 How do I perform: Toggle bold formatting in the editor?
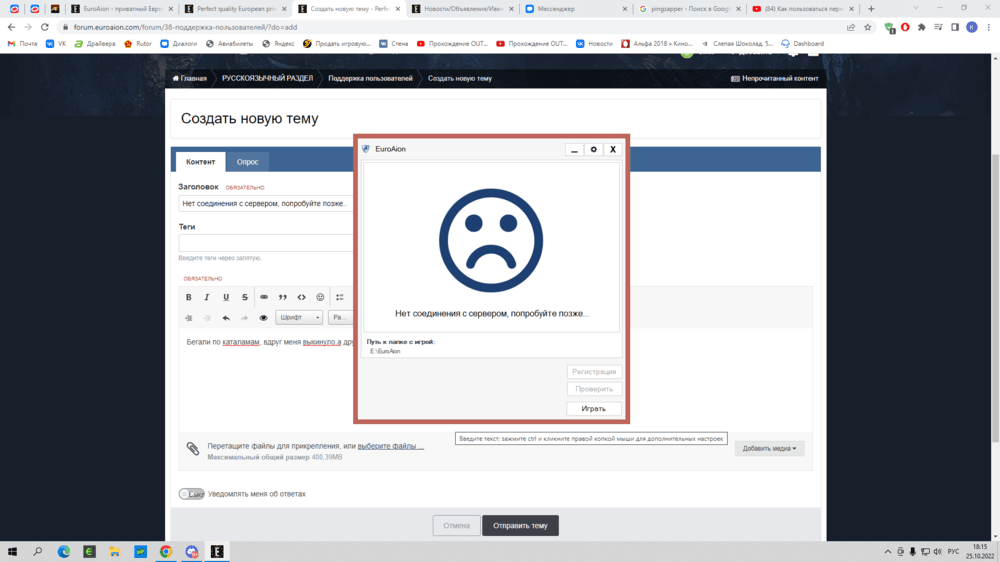[189, 297]
